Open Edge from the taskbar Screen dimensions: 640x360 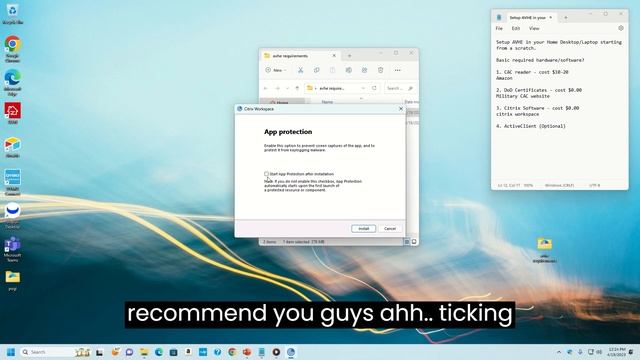(x=159, y=352)
